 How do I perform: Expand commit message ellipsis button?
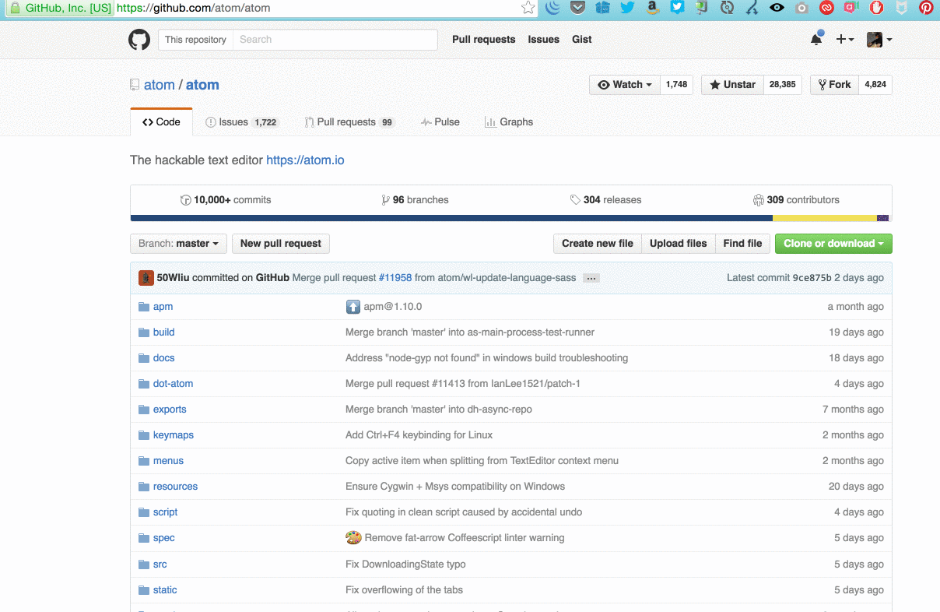click(591, 278)
